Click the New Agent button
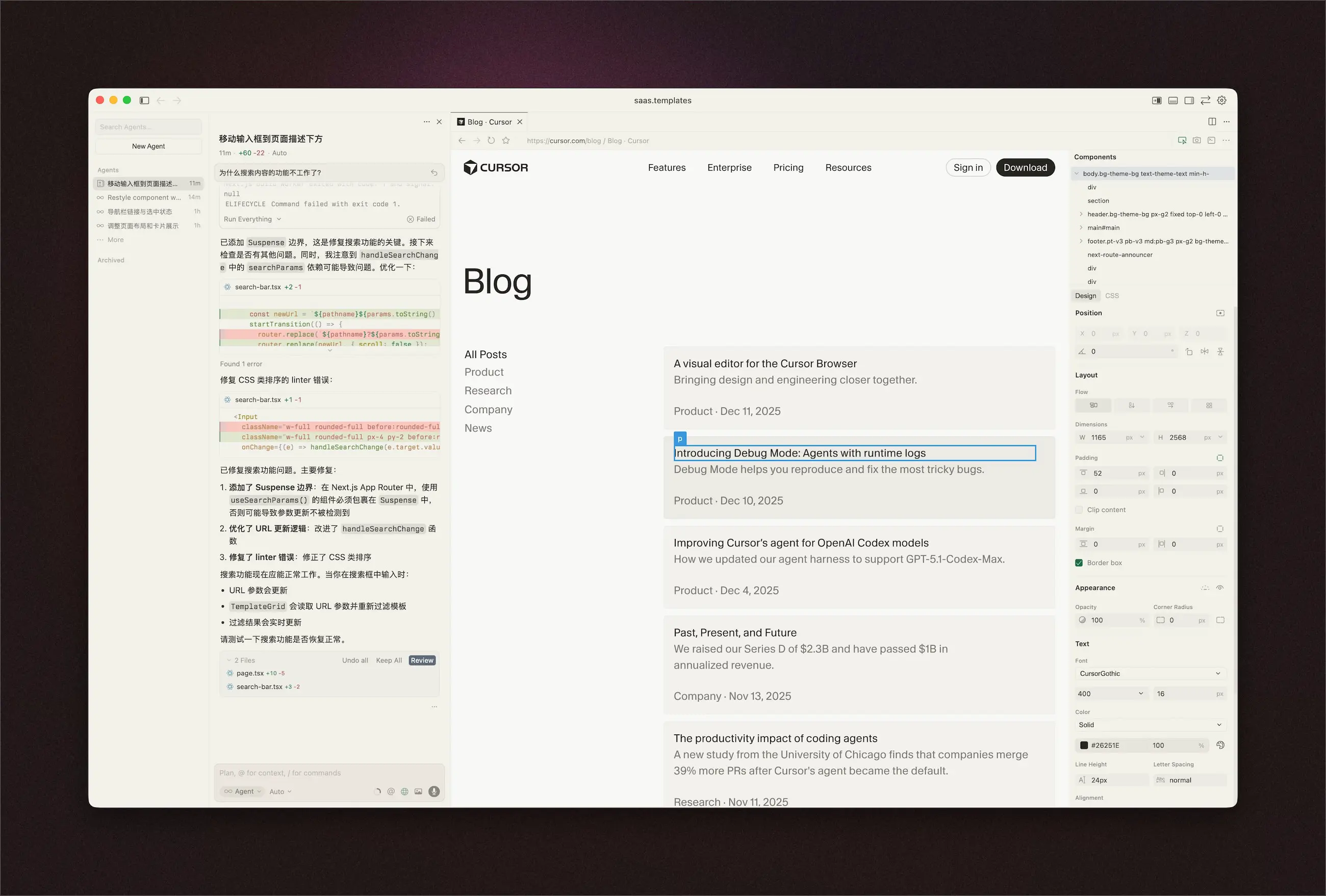Screen dimensions: 1326x896 [x=148, y=146]
